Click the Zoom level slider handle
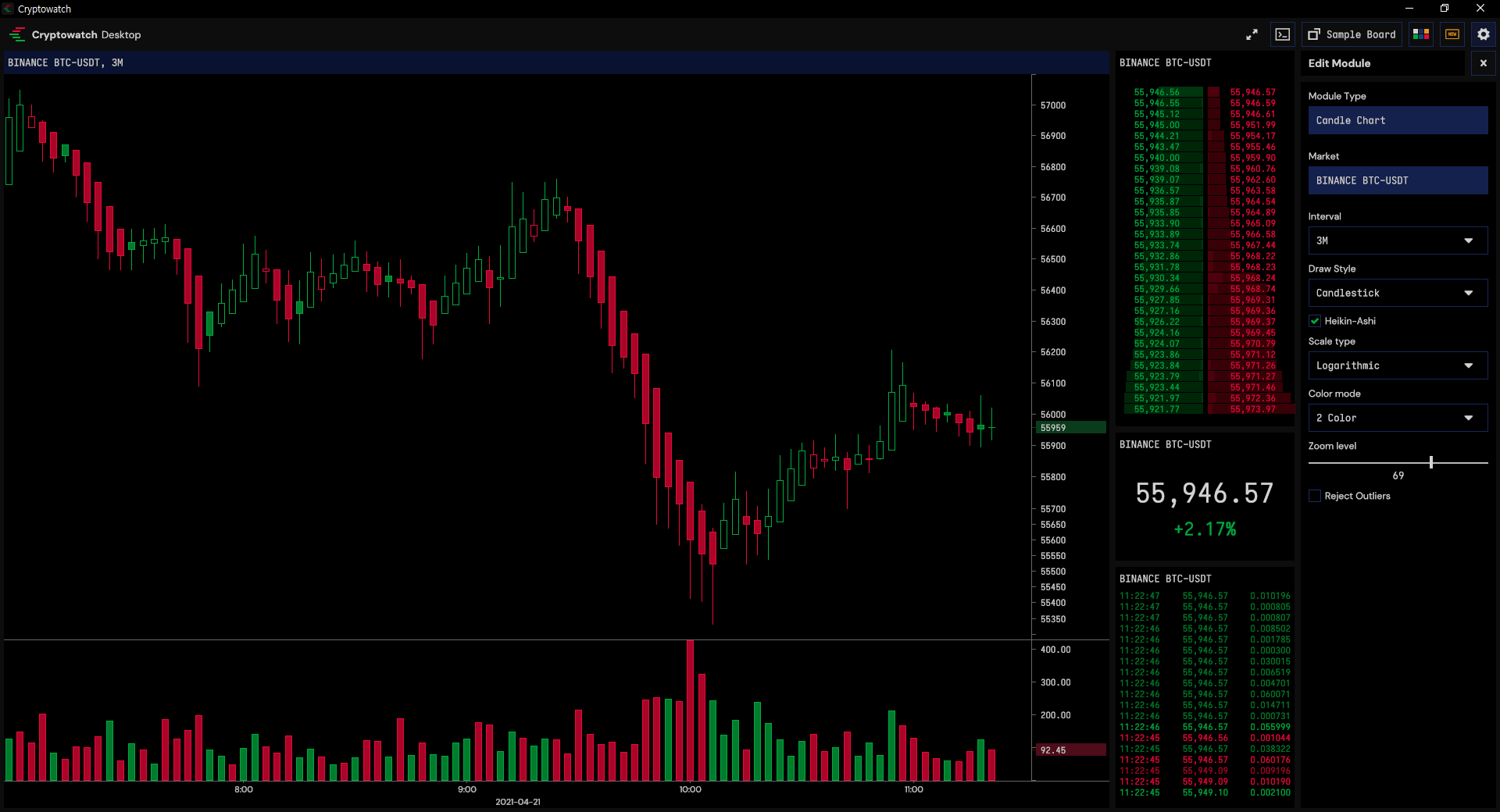This screenshot has width=1500, height=812. click(1431, 462)
